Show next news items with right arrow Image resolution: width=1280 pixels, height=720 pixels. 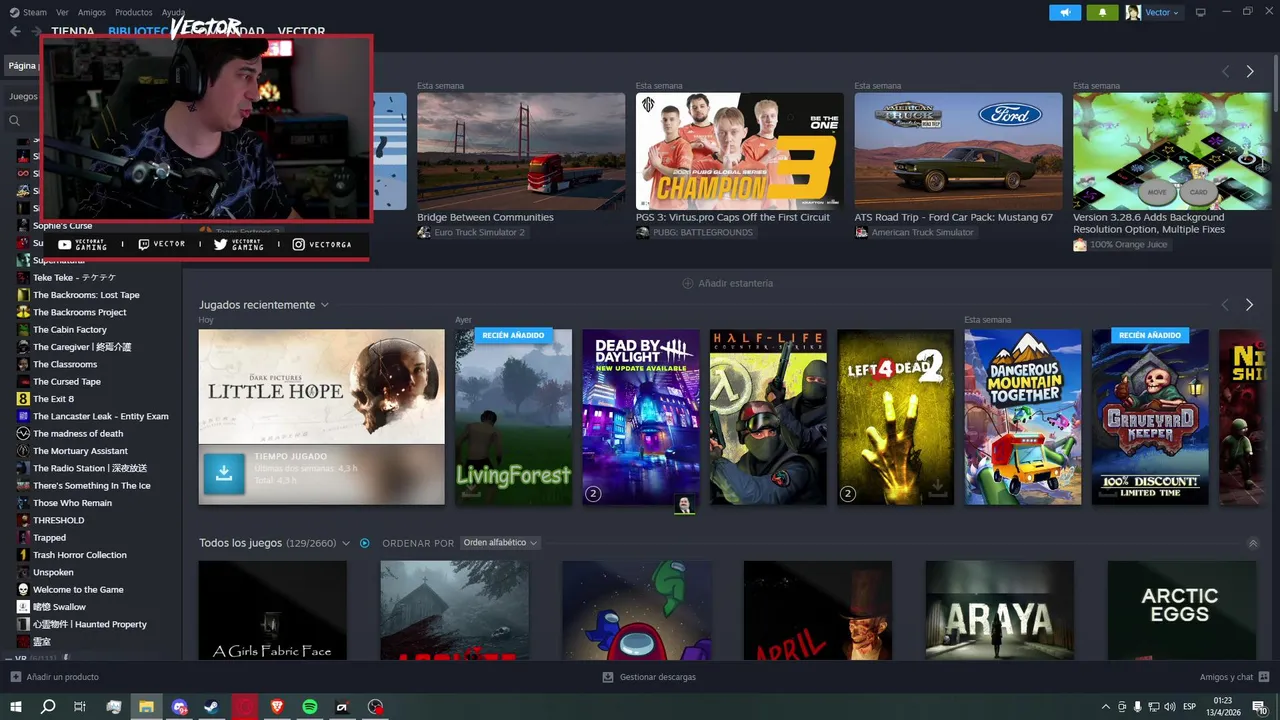click(1249, 72)
